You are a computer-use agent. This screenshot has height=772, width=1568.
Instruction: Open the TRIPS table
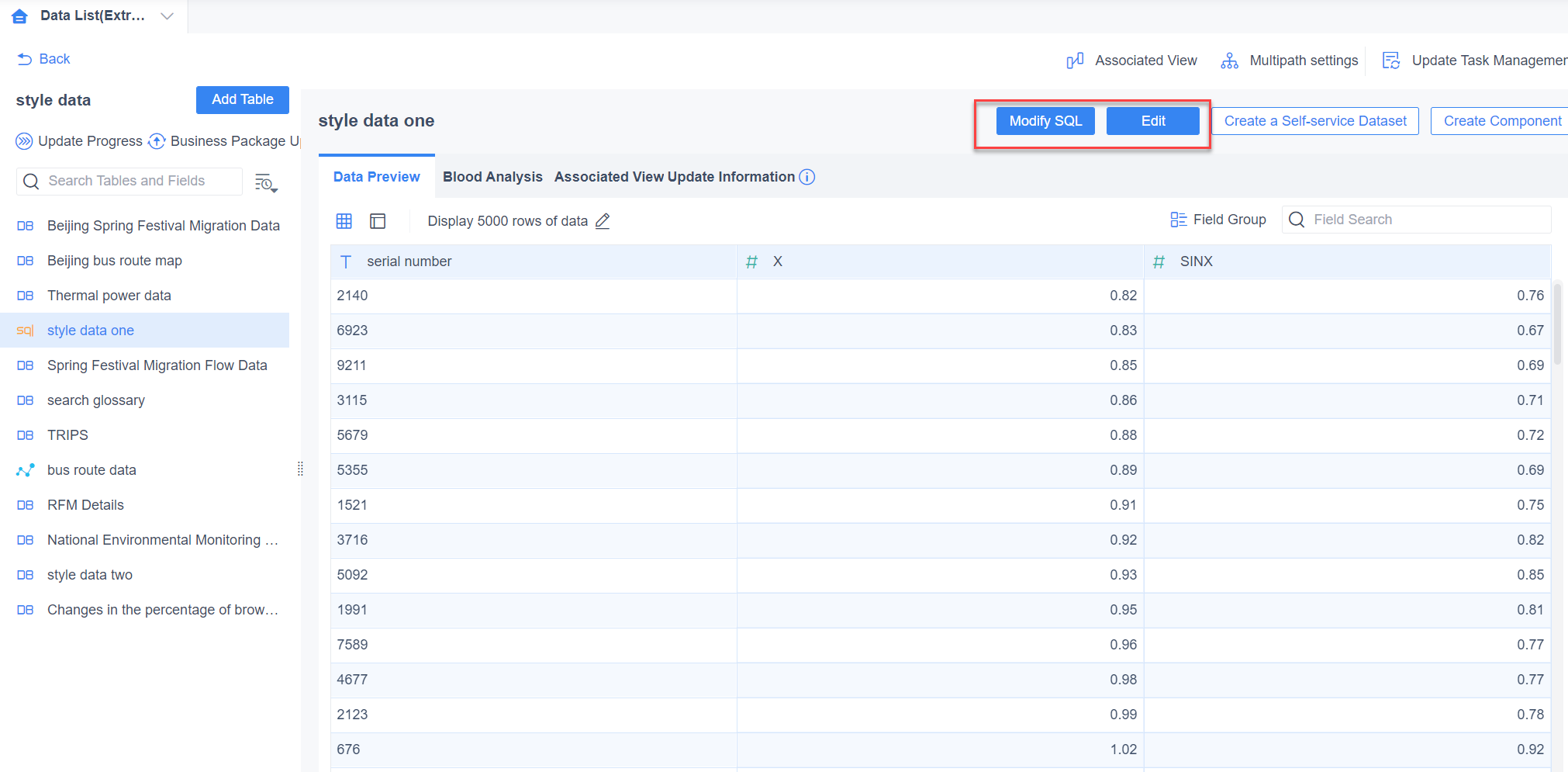[x=145, y=435]
